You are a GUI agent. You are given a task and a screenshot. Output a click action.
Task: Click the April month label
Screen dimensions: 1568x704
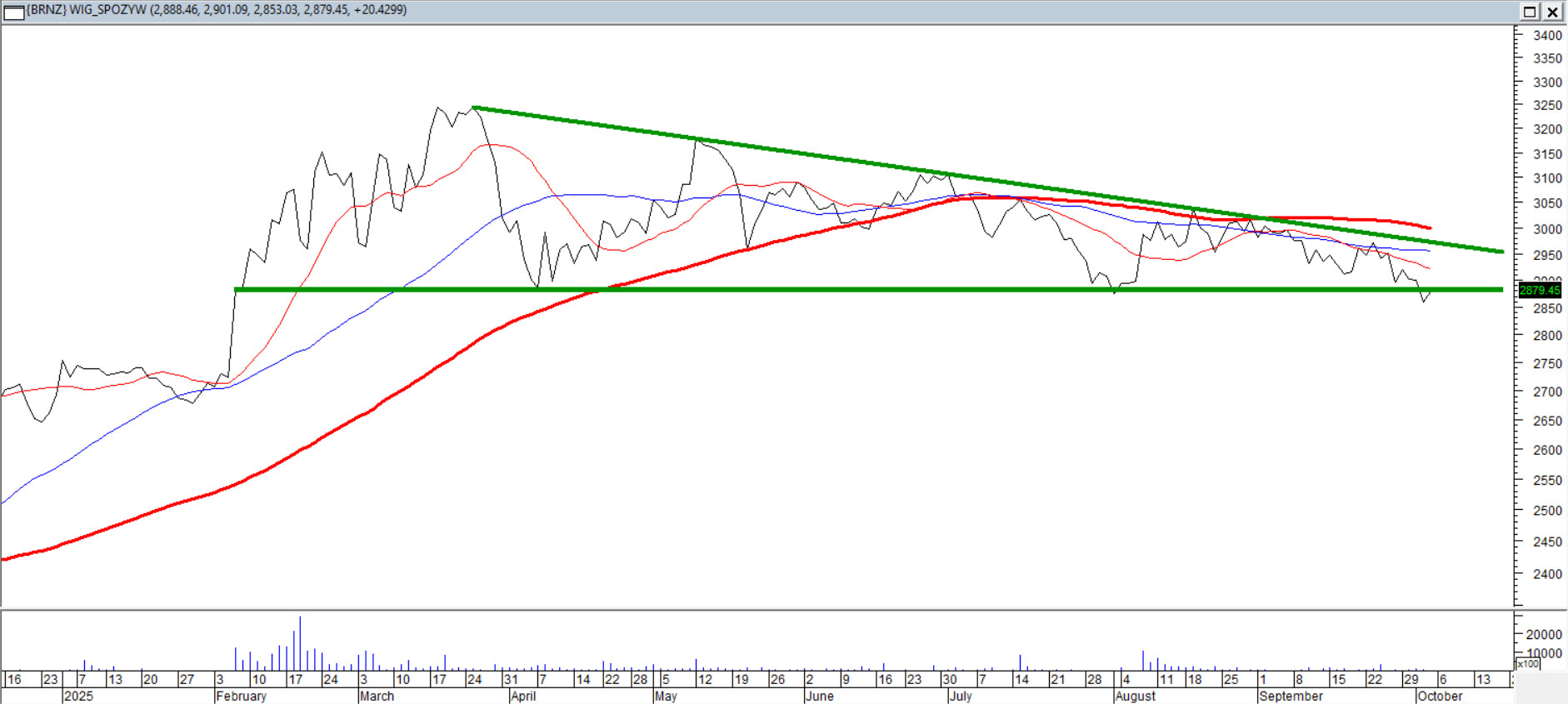point(523,696)
